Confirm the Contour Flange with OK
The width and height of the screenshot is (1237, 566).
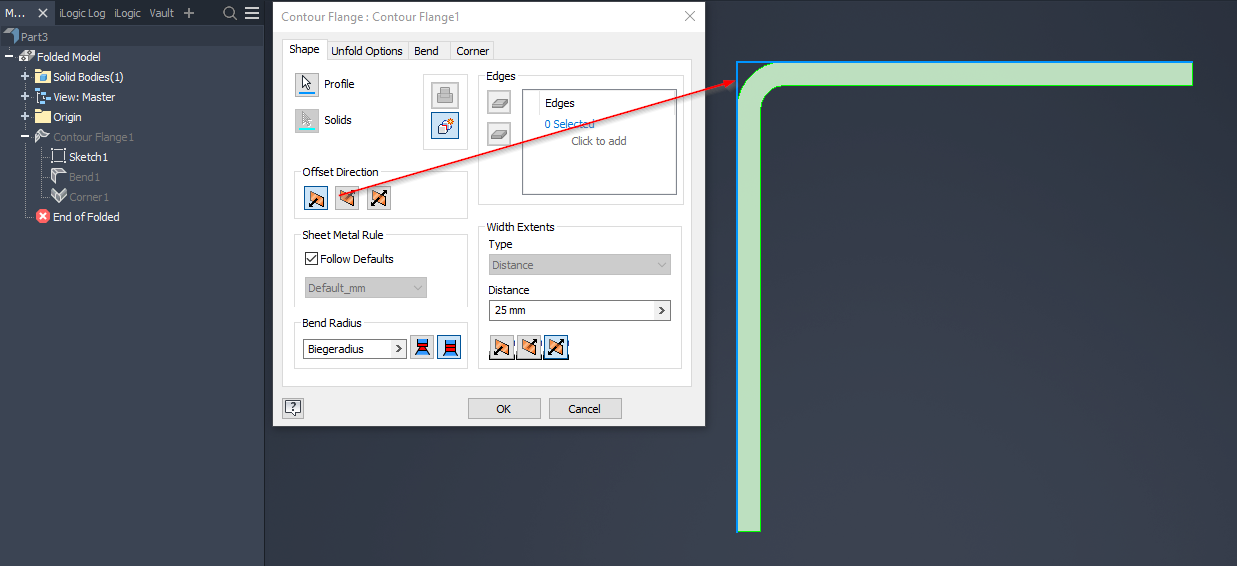tap(504, 408)
